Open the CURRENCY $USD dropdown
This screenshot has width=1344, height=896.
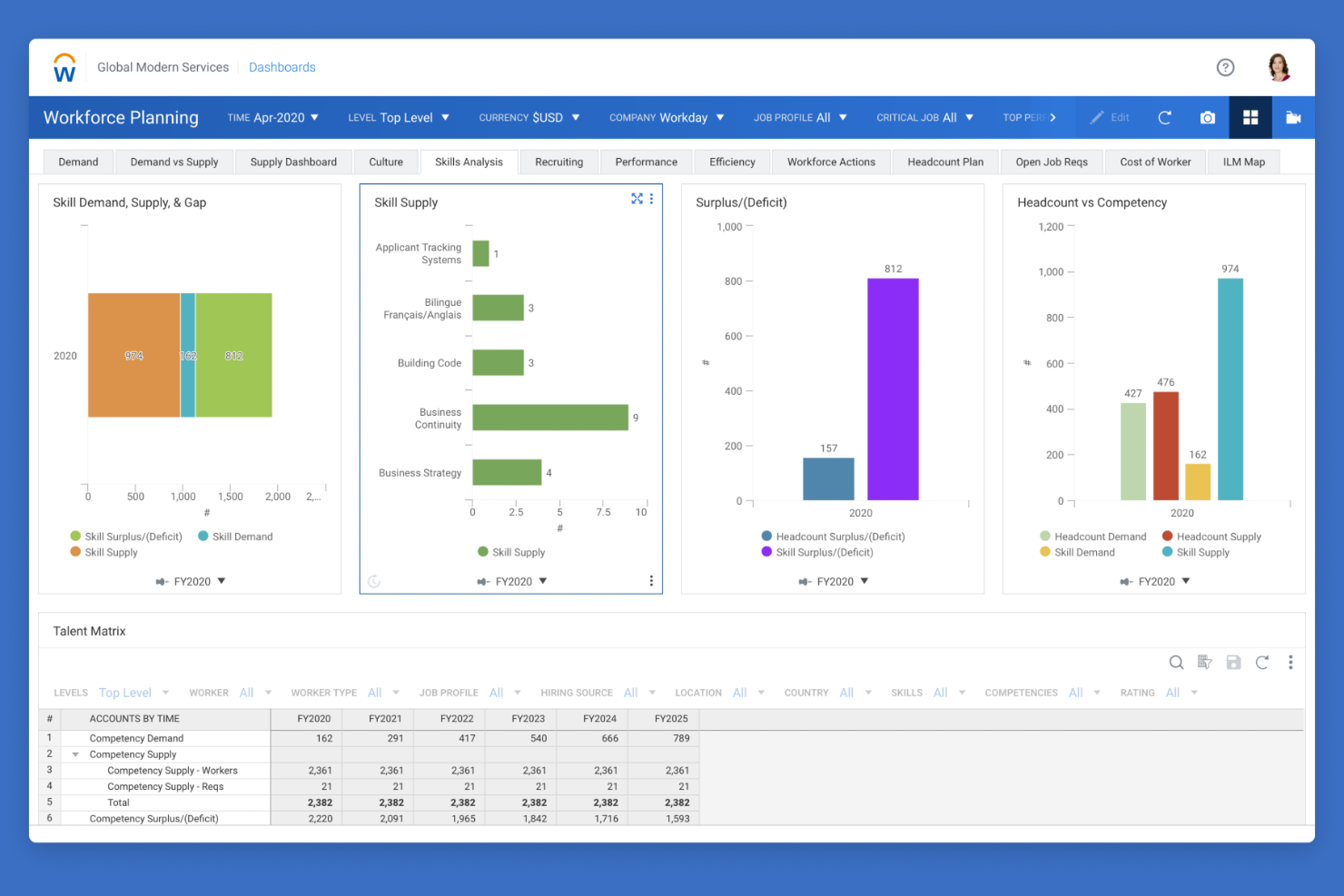[x=529, y=117]
